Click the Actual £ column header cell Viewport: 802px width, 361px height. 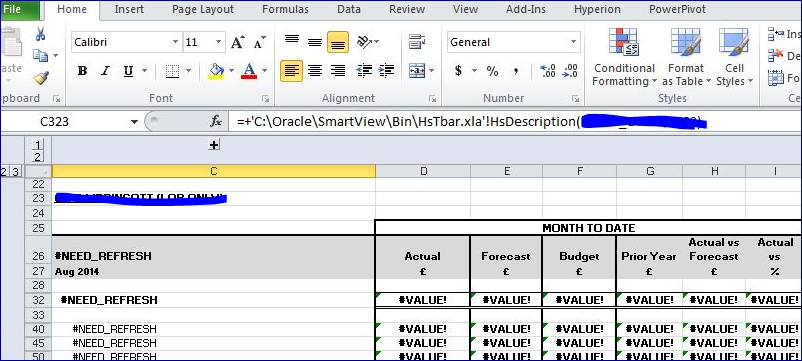[x=422, y=257]
